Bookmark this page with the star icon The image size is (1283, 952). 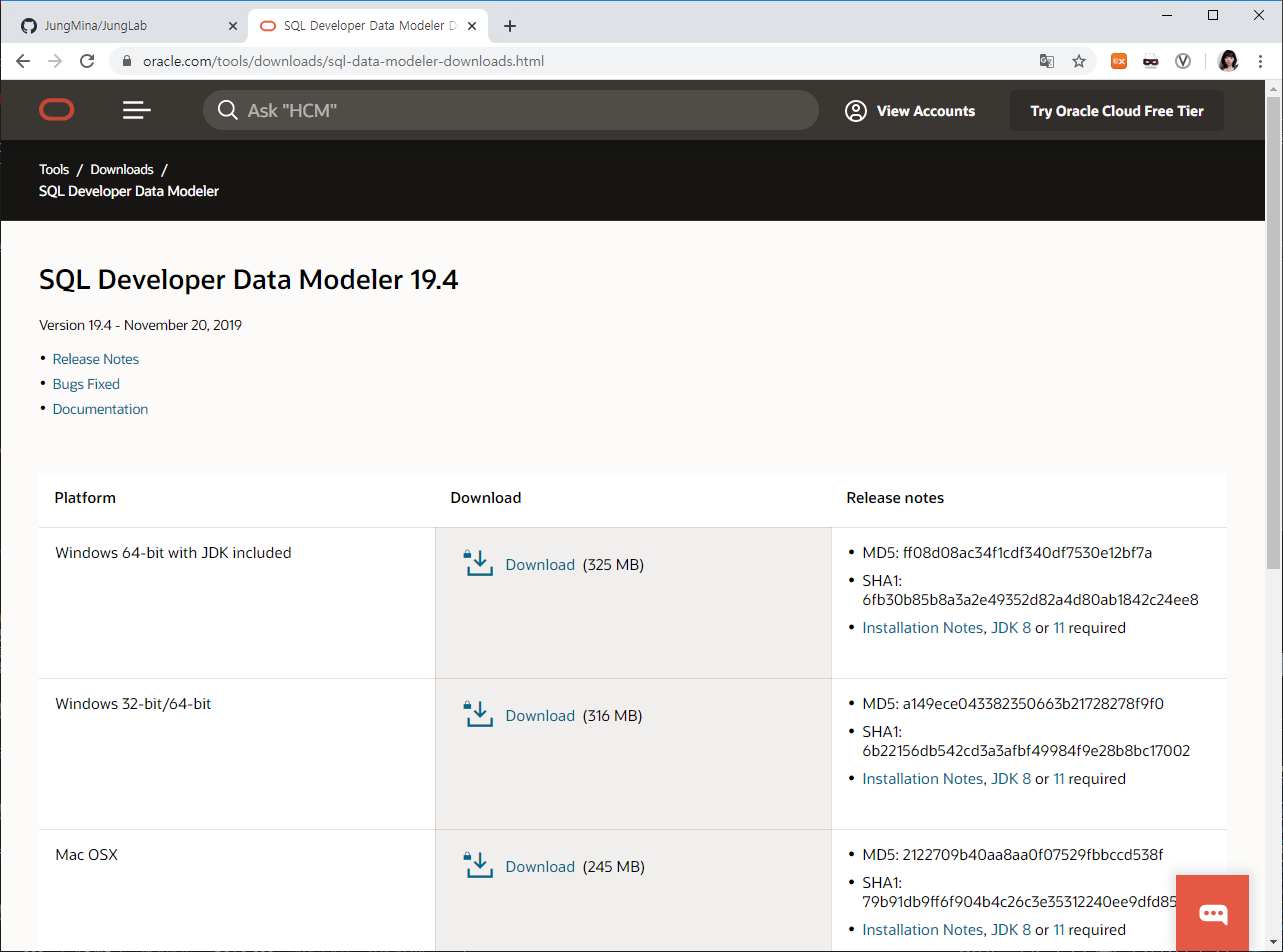pos(1079,61)
